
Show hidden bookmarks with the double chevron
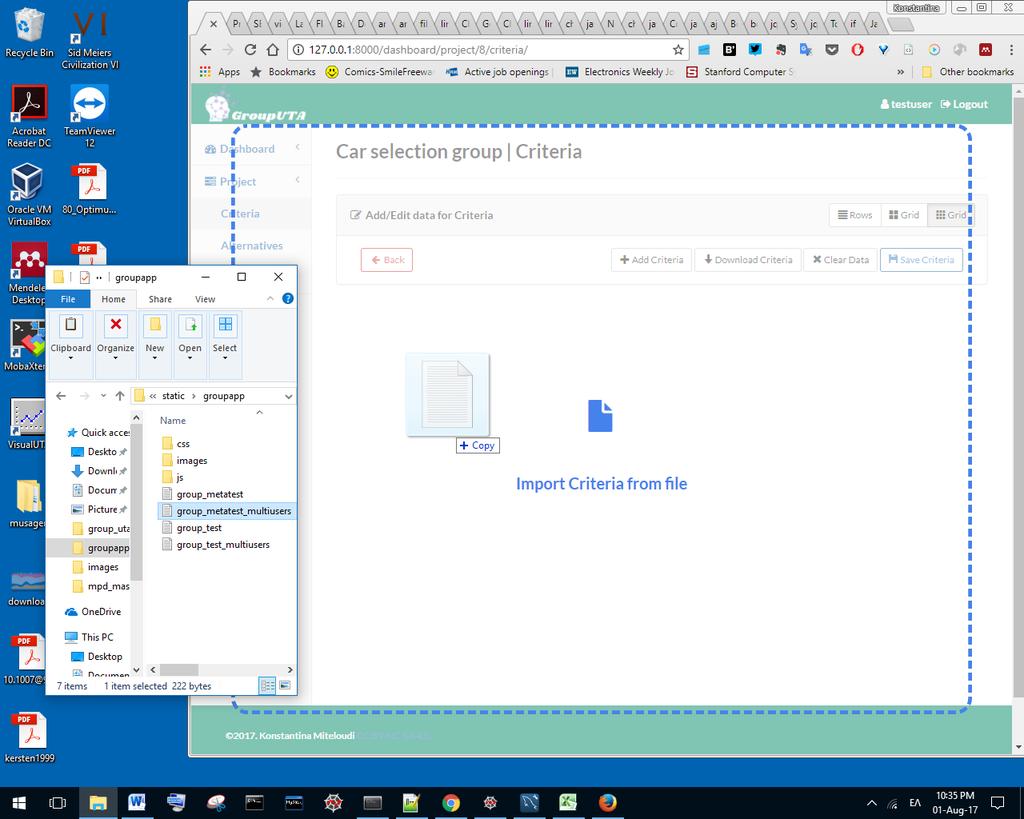[x=901, y=72]
